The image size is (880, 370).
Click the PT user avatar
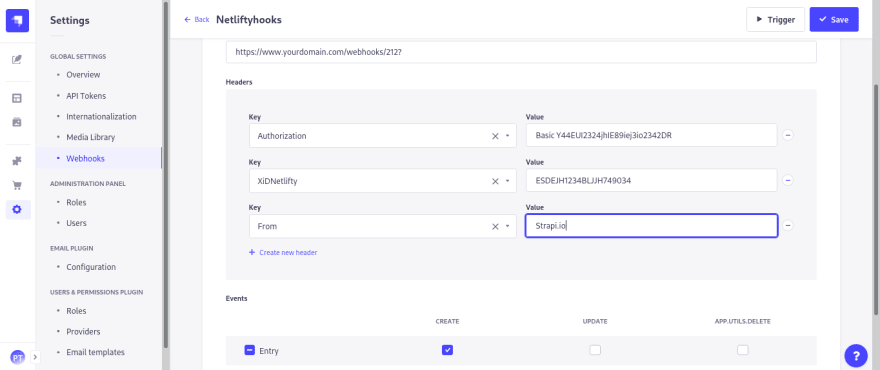[x=17, y=357]
